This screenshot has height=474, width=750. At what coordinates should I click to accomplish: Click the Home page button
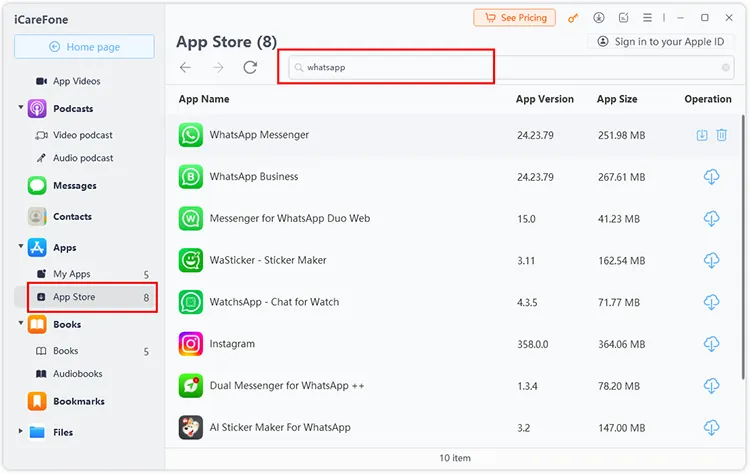[x=84, y=47]
